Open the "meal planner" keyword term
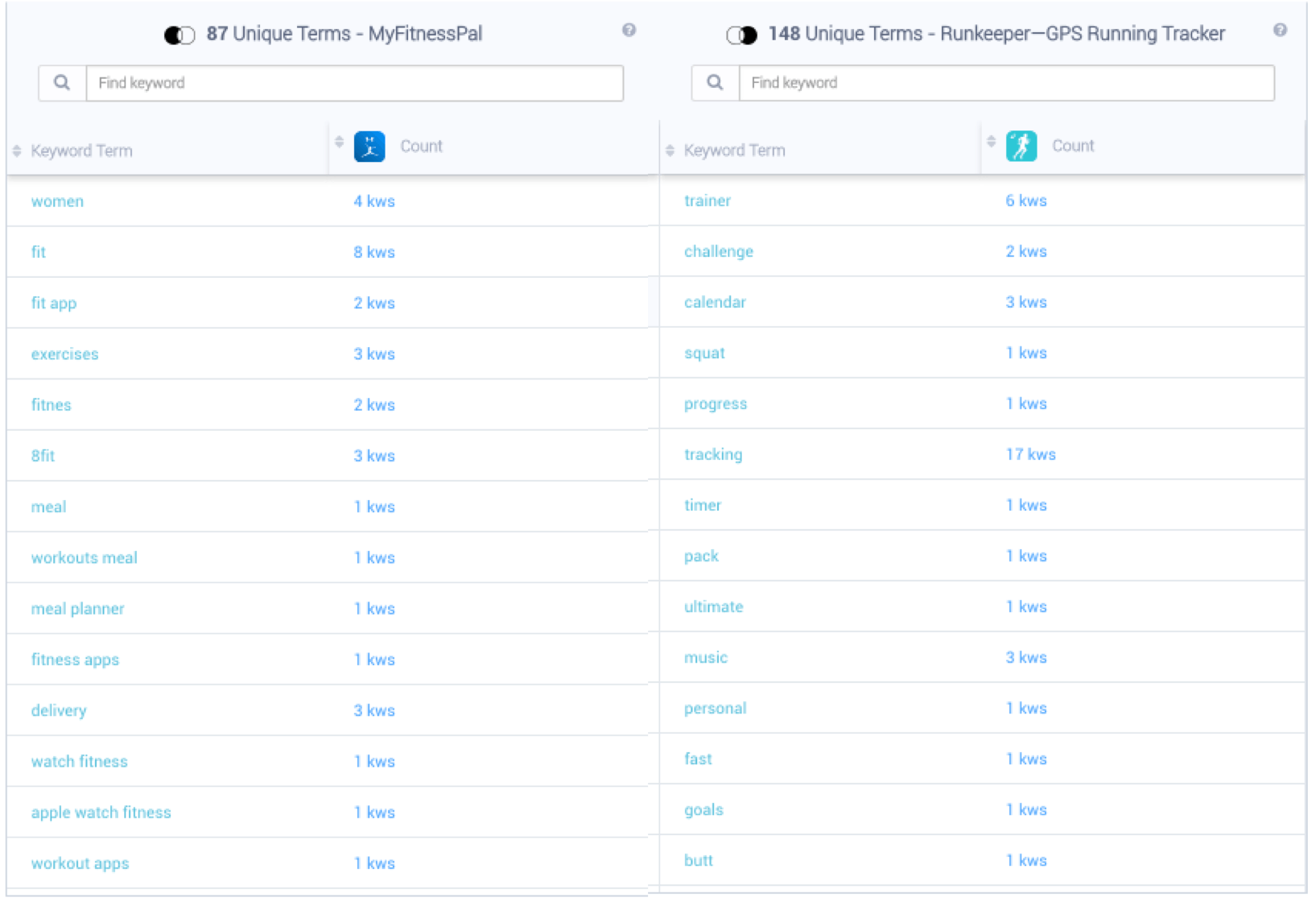This screenshot has width=1316, height=906. pyautogui.click(x=77, y=609)
